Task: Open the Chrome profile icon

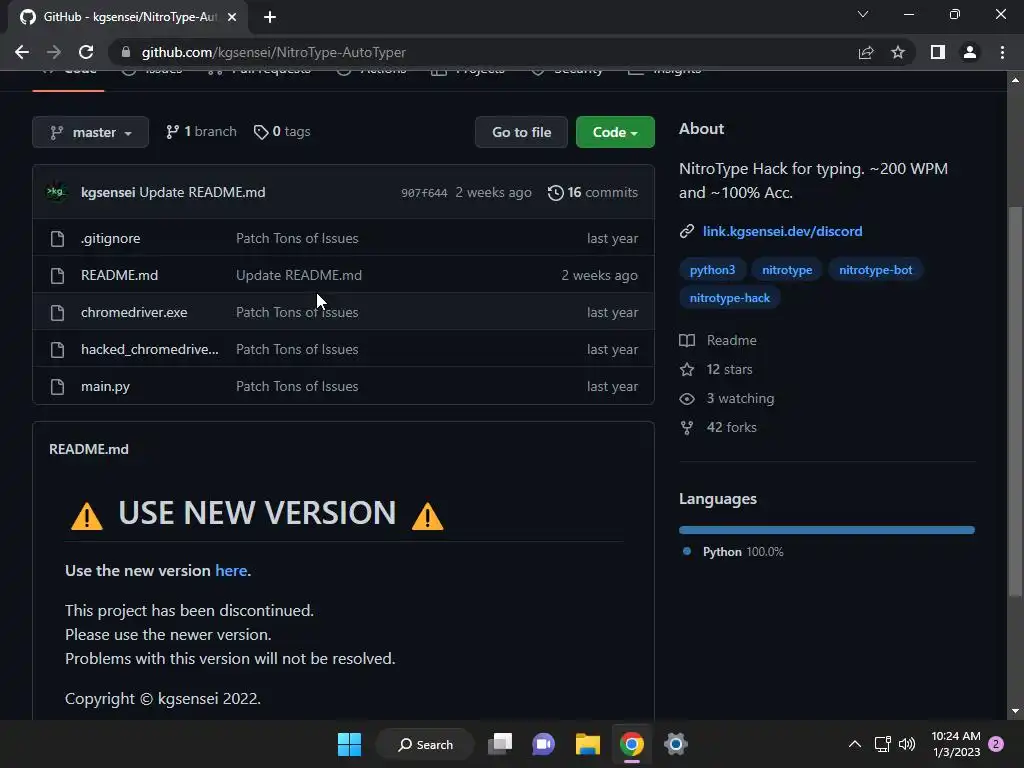Action: click(970, 52)
